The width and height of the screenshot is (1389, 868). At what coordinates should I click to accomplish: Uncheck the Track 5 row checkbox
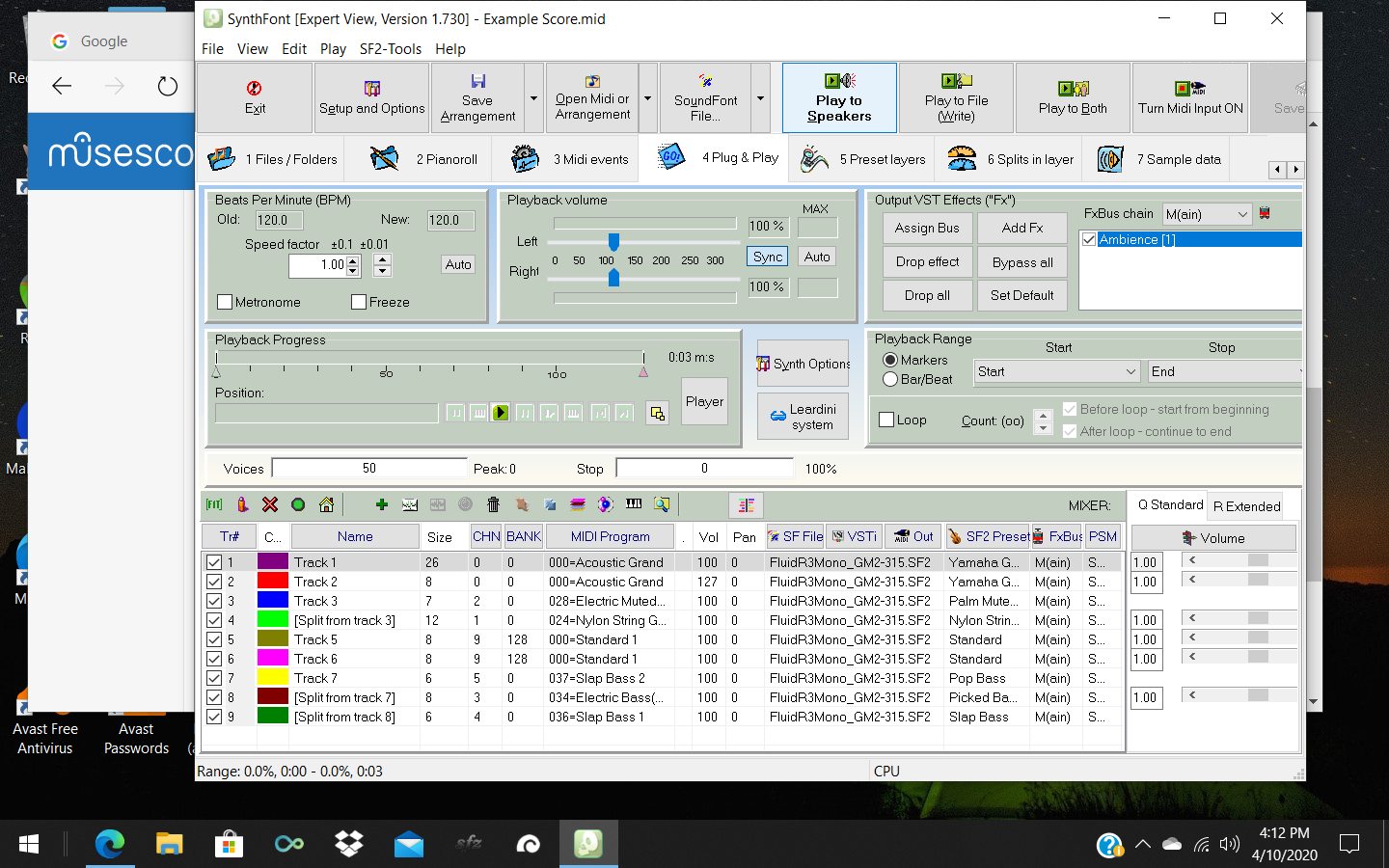coord(214,639)
